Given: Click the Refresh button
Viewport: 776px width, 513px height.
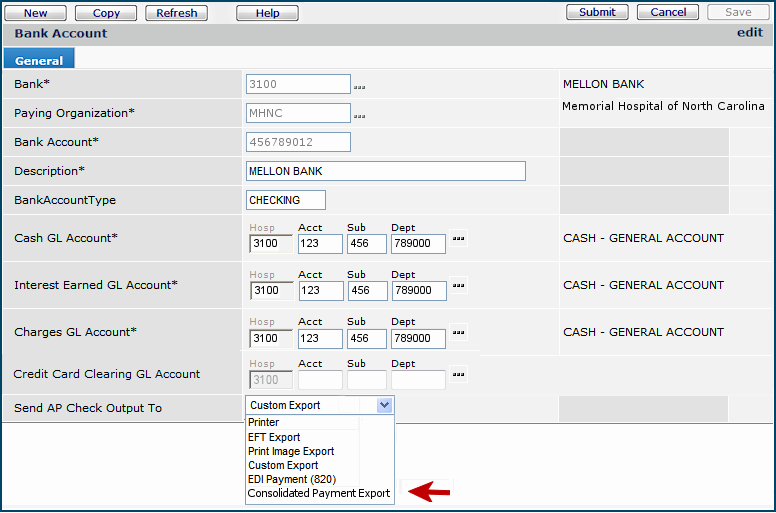Looking at the screenshot, I should [x=177, y=13].
